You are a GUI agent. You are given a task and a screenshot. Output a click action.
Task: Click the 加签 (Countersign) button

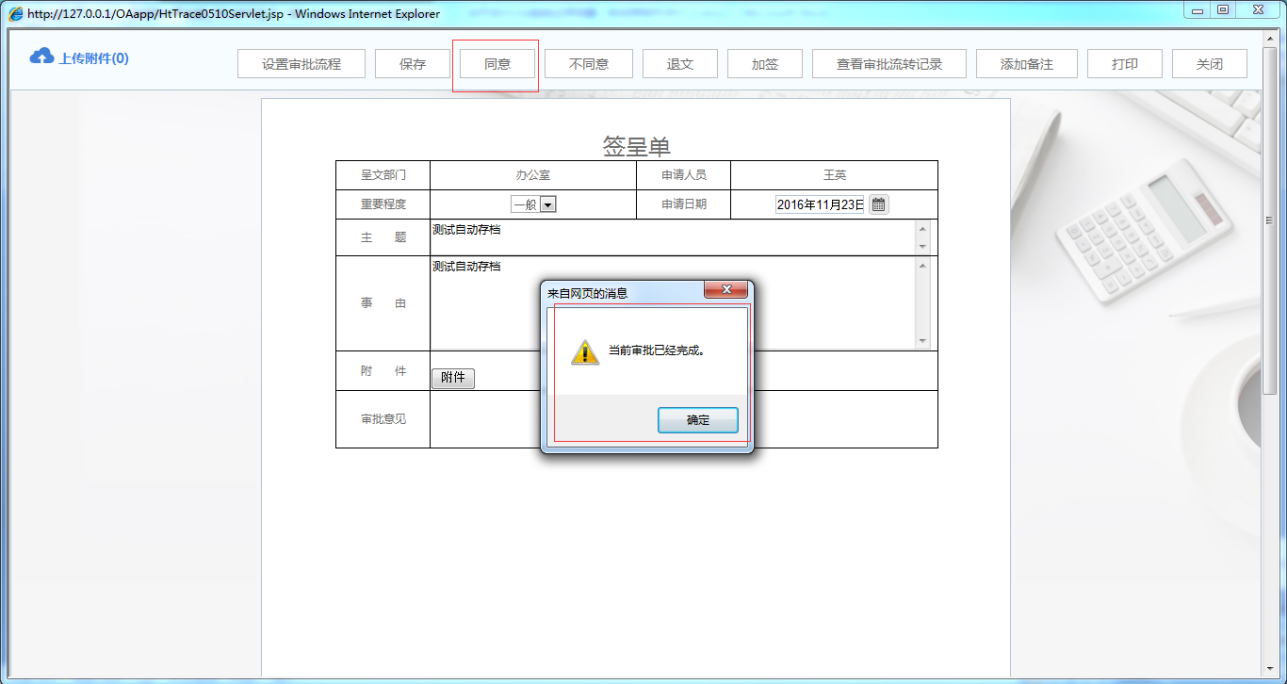[764, 63]
